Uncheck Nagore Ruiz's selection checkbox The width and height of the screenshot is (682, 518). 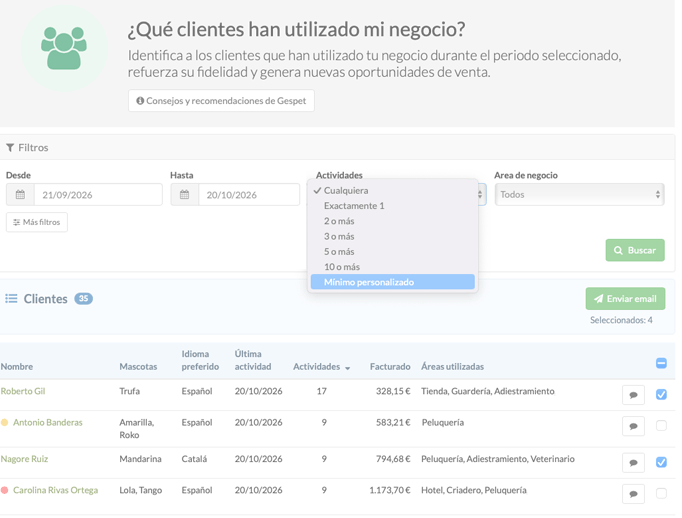coord(661,462)
